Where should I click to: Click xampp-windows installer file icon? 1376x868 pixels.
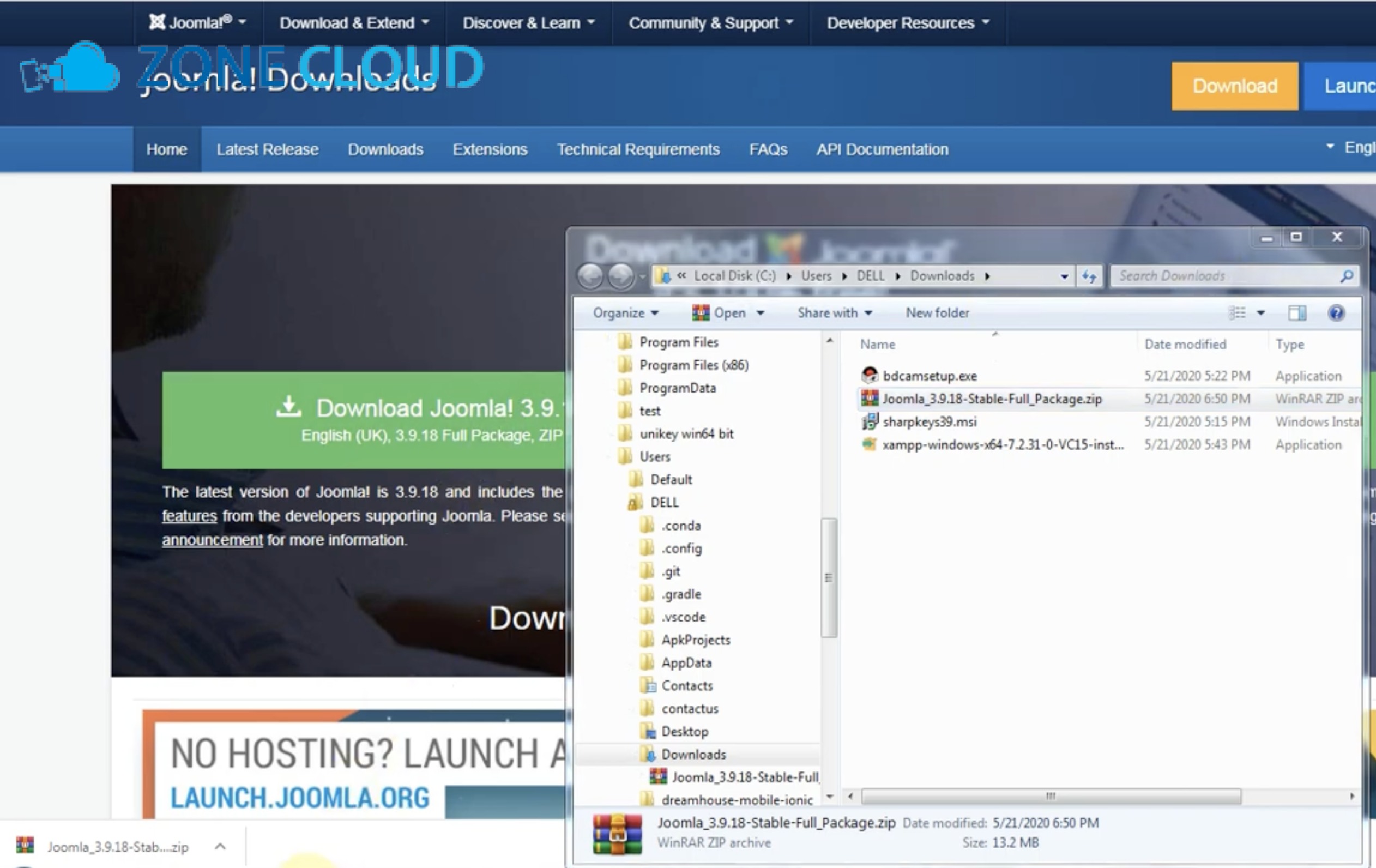pyautogui.click(x=869, y=444)
